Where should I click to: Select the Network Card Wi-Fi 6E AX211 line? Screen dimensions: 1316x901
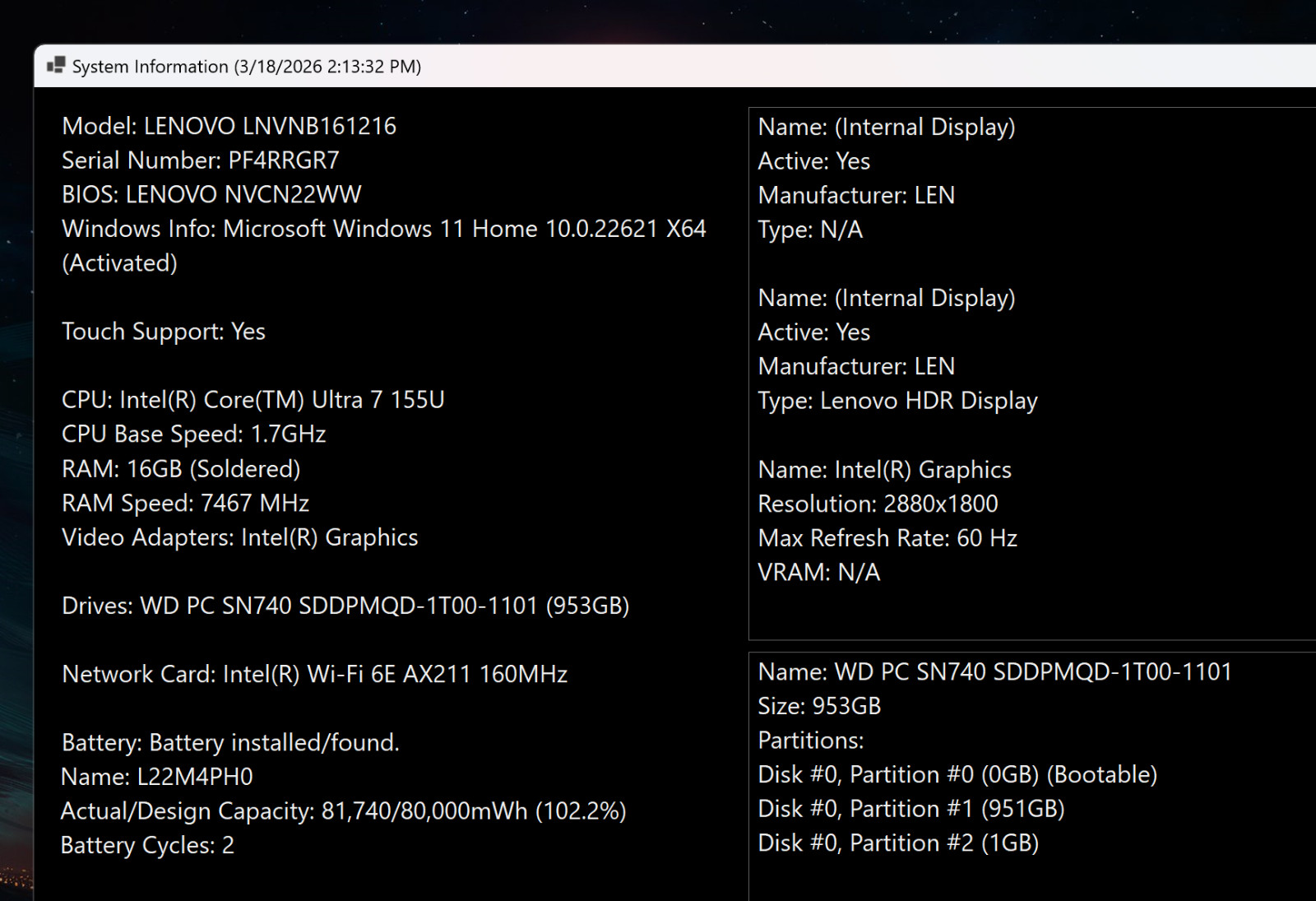[x=315, y=674]
